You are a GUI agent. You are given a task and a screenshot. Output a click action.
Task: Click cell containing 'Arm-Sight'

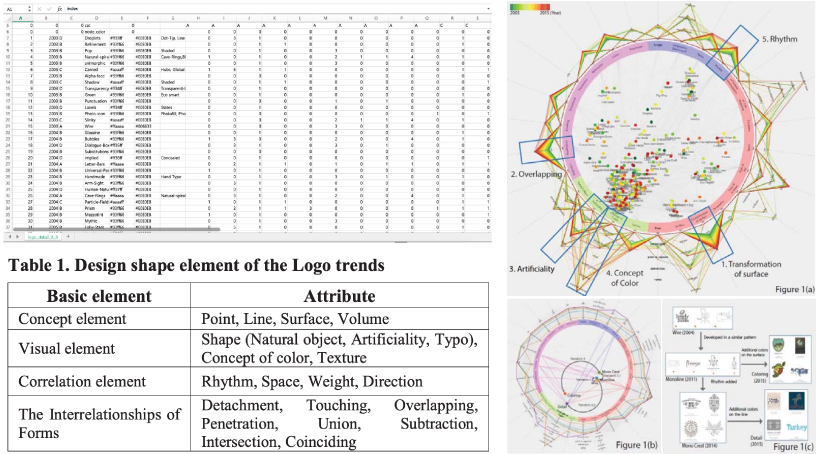94,183
